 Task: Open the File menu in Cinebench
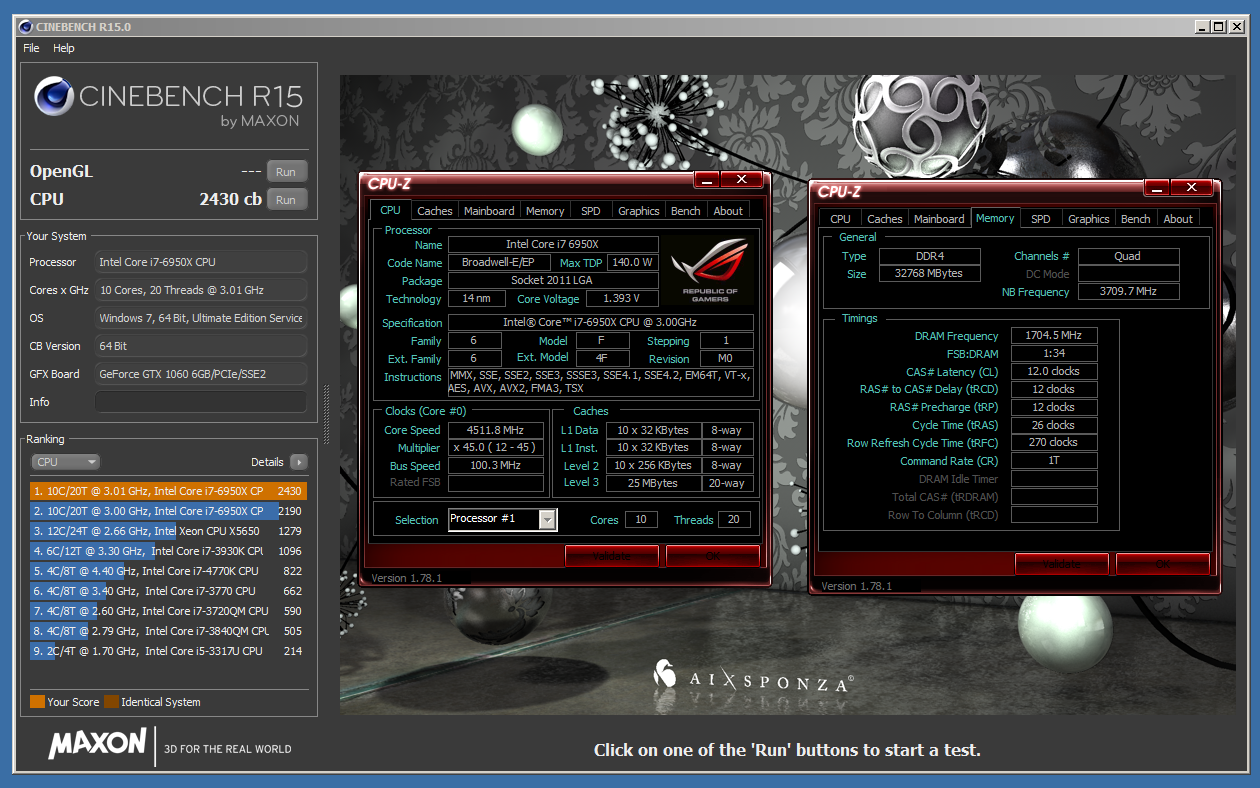31,48
